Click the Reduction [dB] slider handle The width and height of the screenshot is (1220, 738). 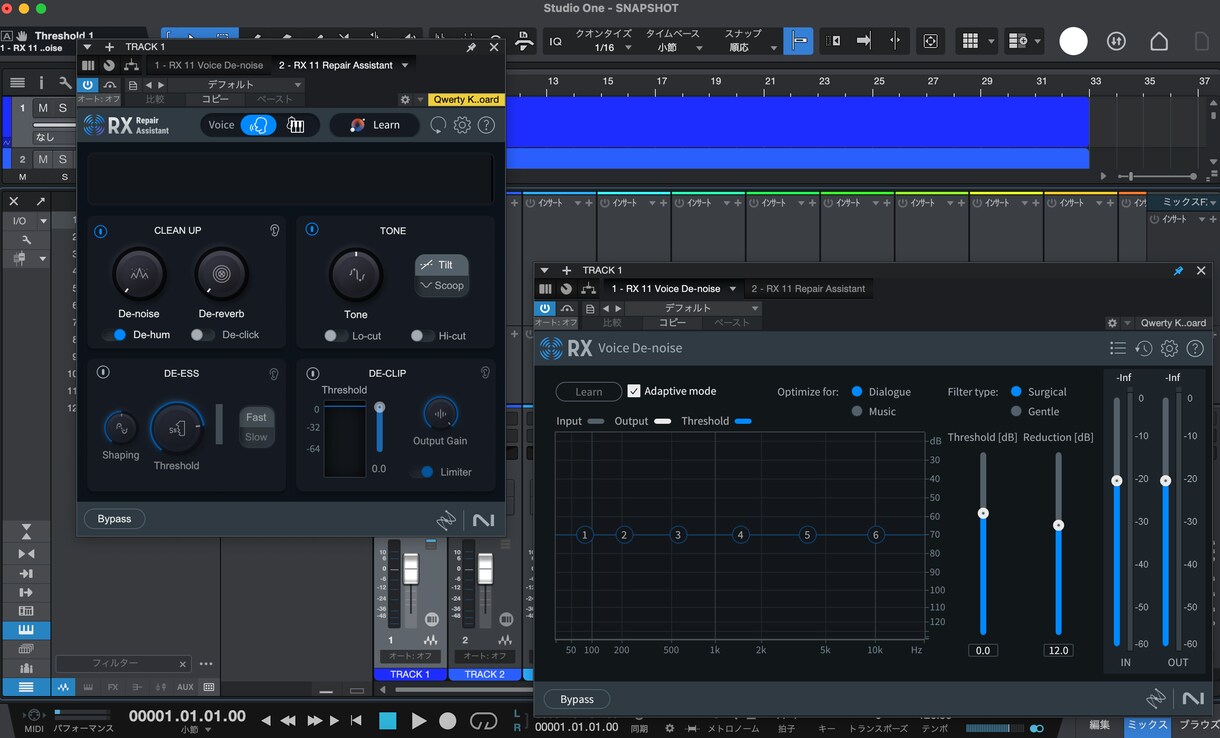tap(1058, 525)
